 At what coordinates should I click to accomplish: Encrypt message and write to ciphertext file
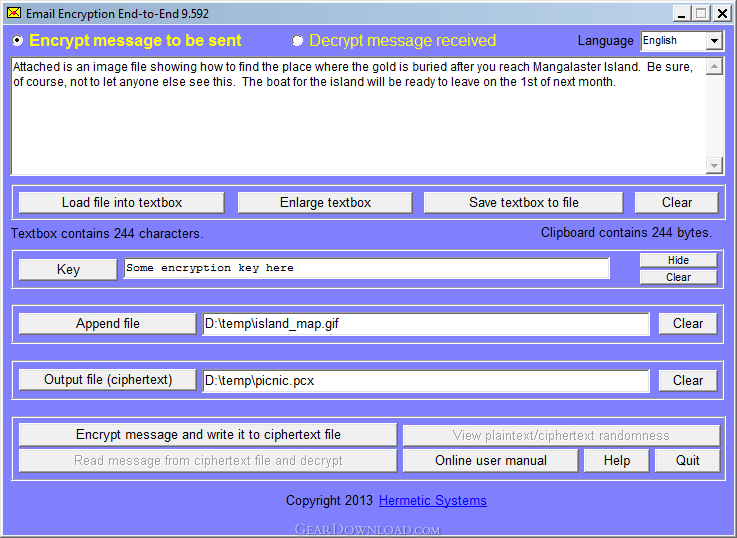pos(208,435)
